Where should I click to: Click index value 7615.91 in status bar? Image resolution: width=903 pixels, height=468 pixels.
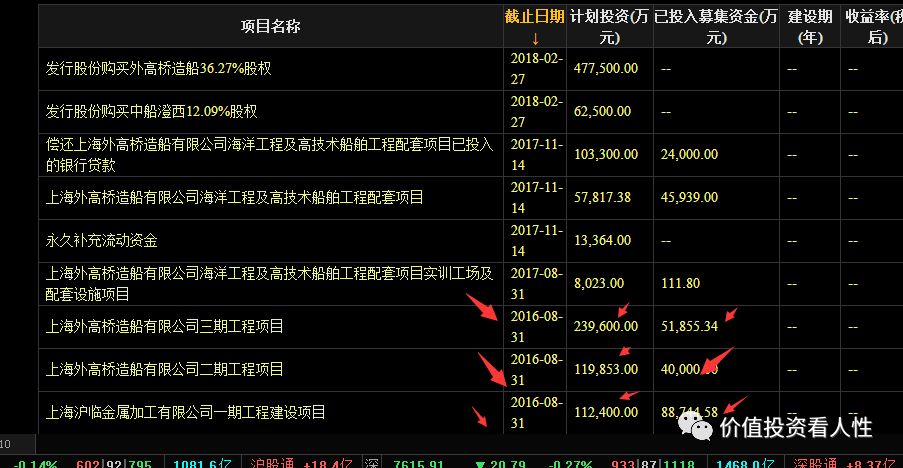(x=418, y=463)
